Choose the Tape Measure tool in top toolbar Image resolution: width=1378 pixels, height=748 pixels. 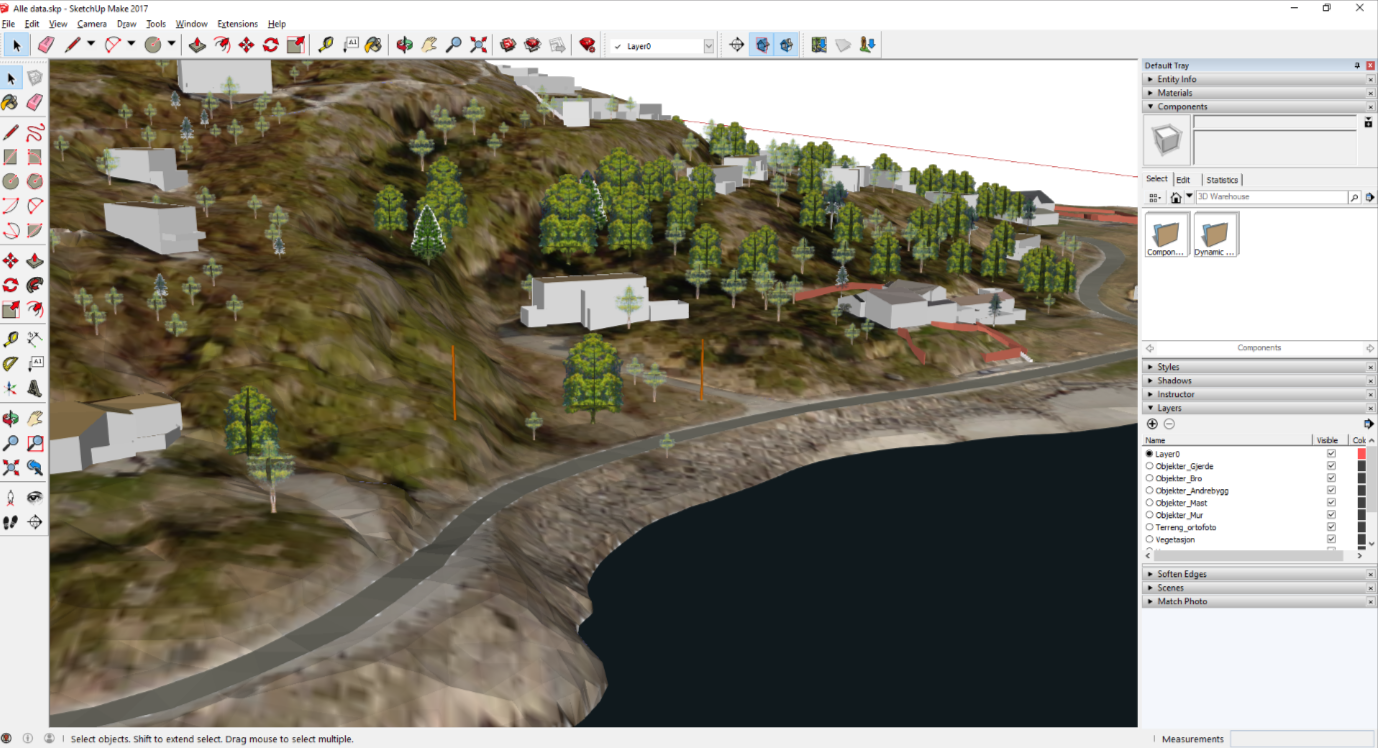tap(325, 45)
